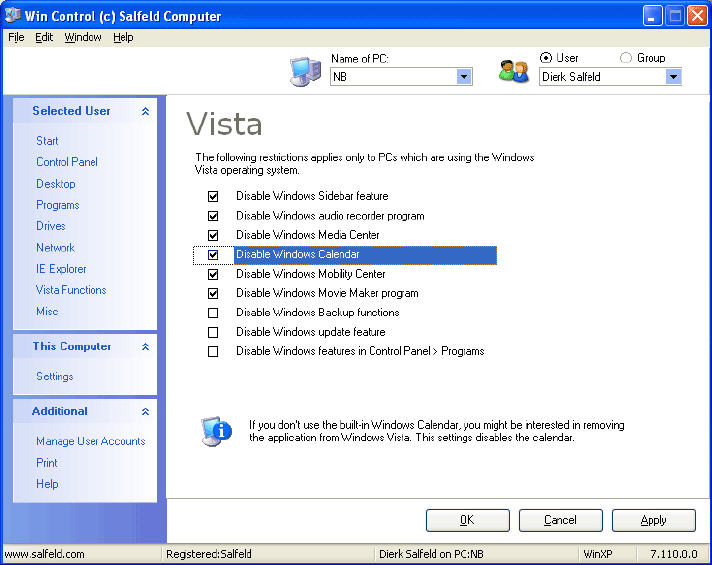Open Vista Functions in sidebar
Image resolution: width=712 pixels, height=565 pixels.
pos(71,290)
